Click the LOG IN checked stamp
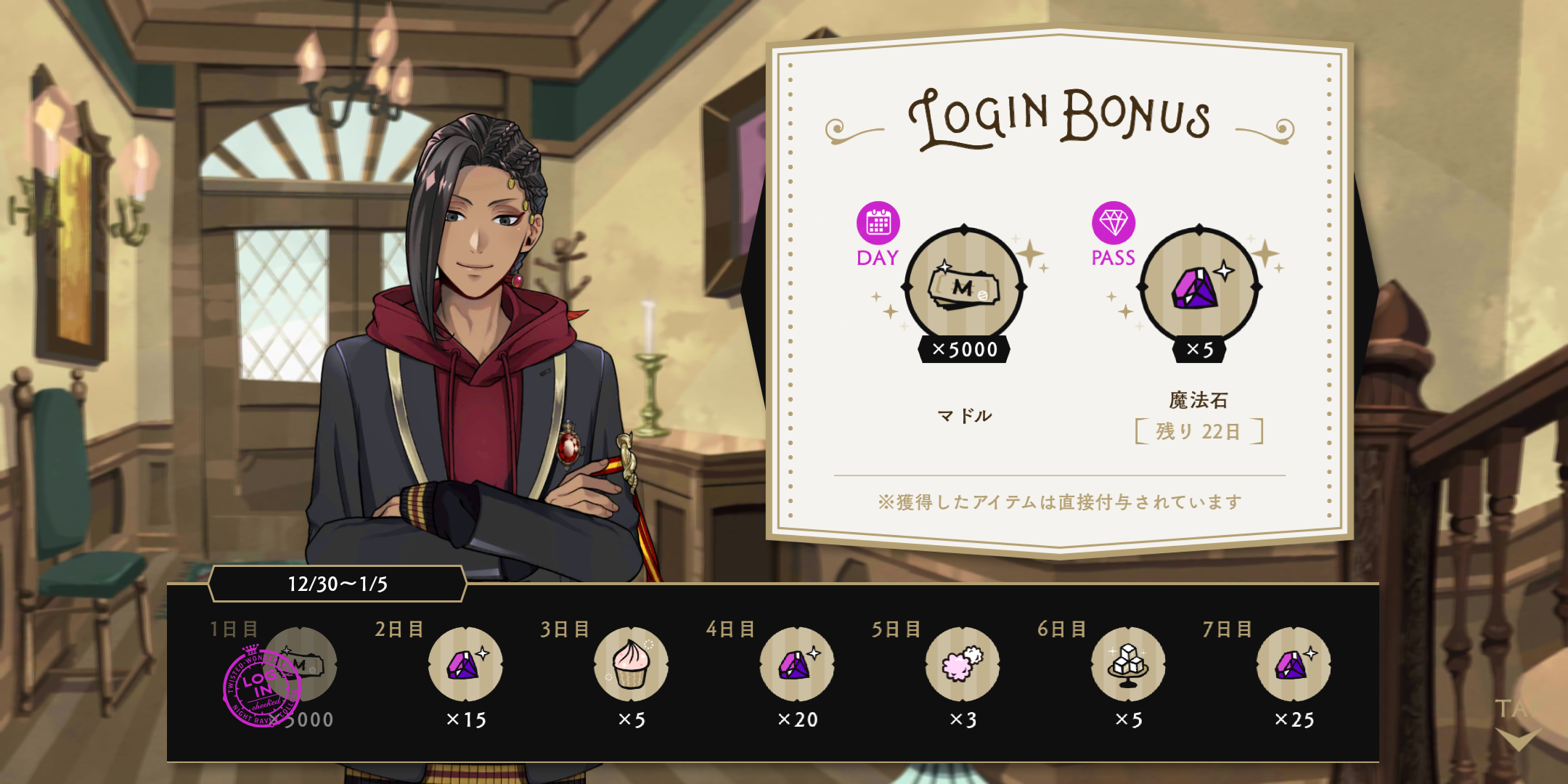This screenshot has width=1568, height=784. pos(261,686)
